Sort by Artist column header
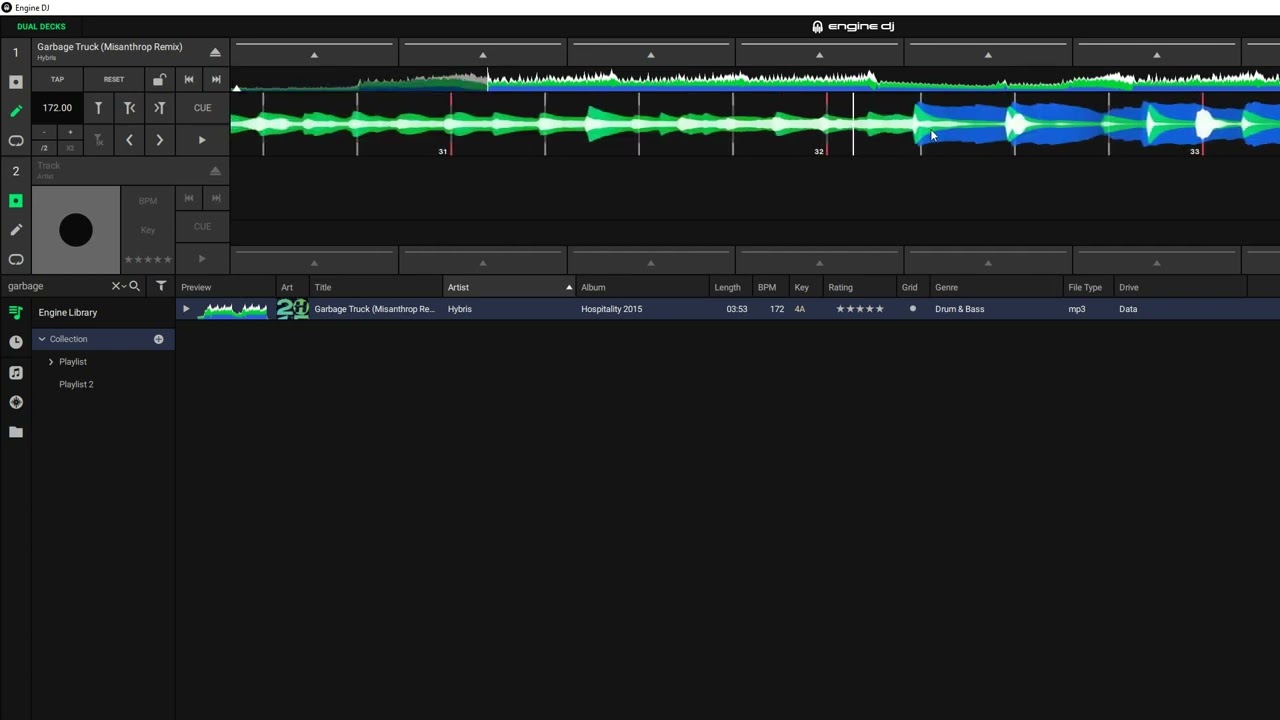The width and height of the screenshot is (1280, 720). [x=510, y=287]
